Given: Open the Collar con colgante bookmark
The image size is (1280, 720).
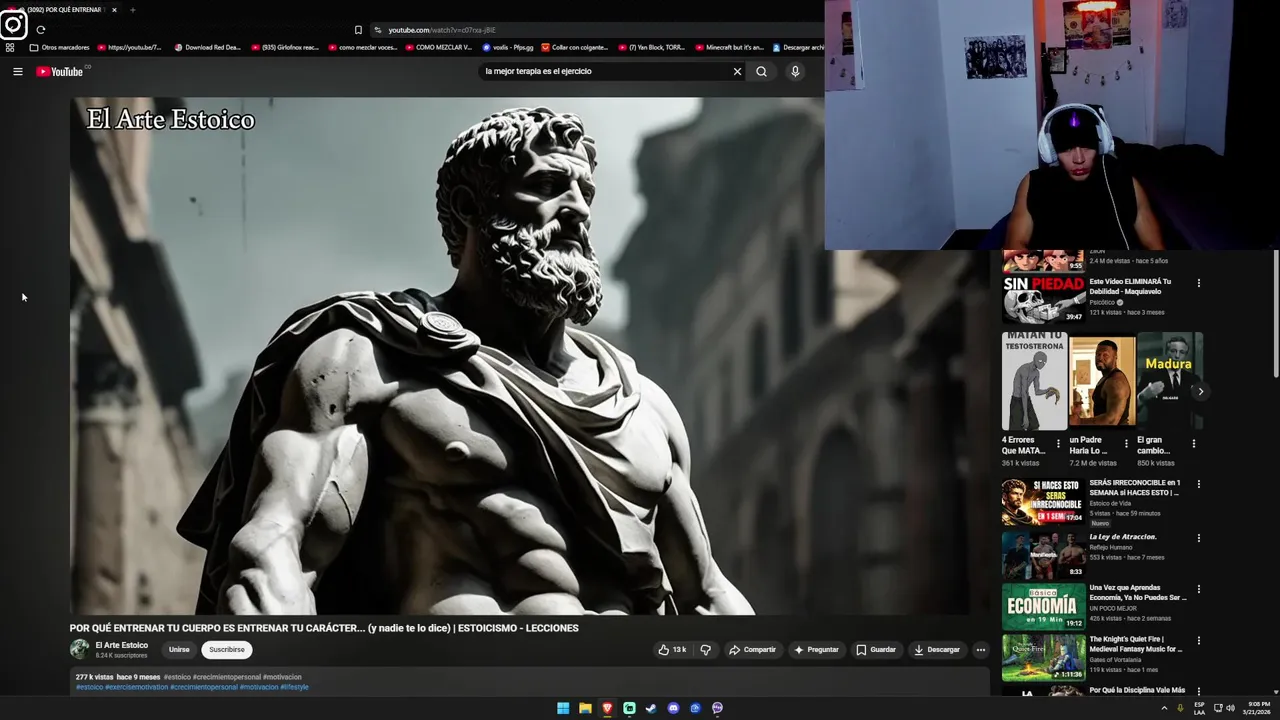Looking at the screenshot, I should pyautogui.click(x=575, y=47).
